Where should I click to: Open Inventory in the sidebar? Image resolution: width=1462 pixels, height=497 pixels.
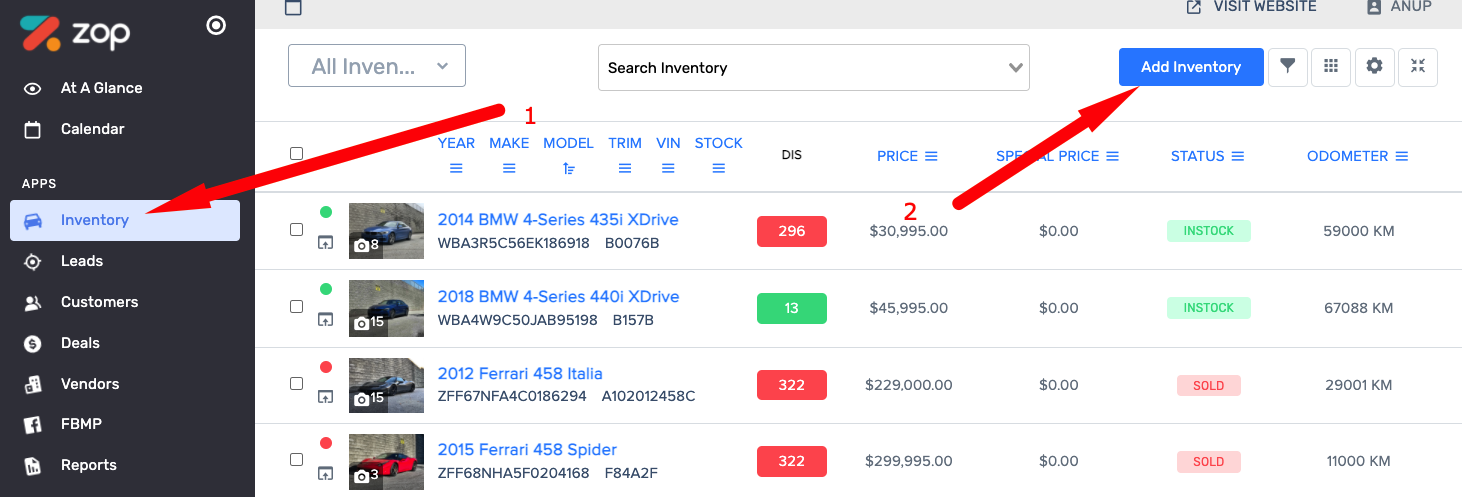[x=125, y=220]
